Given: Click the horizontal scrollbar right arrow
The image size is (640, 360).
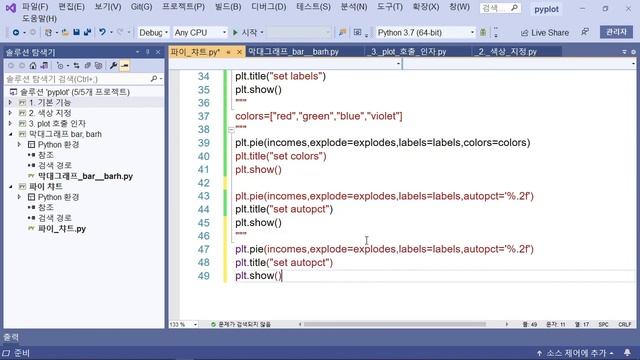Looking at the screenshot, I should click(507, 324).
